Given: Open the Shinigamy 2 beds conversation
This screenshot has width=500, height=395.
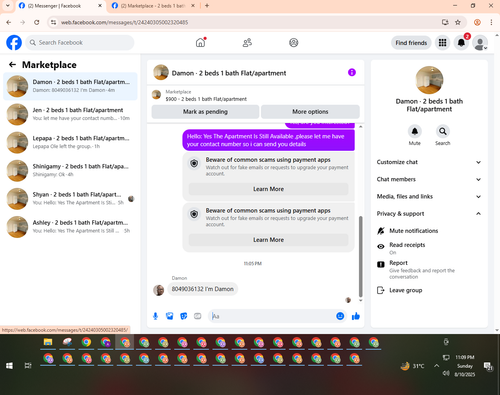Looking at the screenshot, I should (x=70, y=170).
